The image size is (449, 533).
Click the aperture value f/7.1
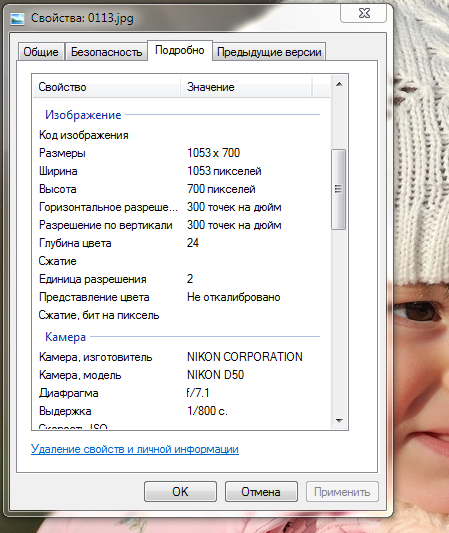coord(198,393)
